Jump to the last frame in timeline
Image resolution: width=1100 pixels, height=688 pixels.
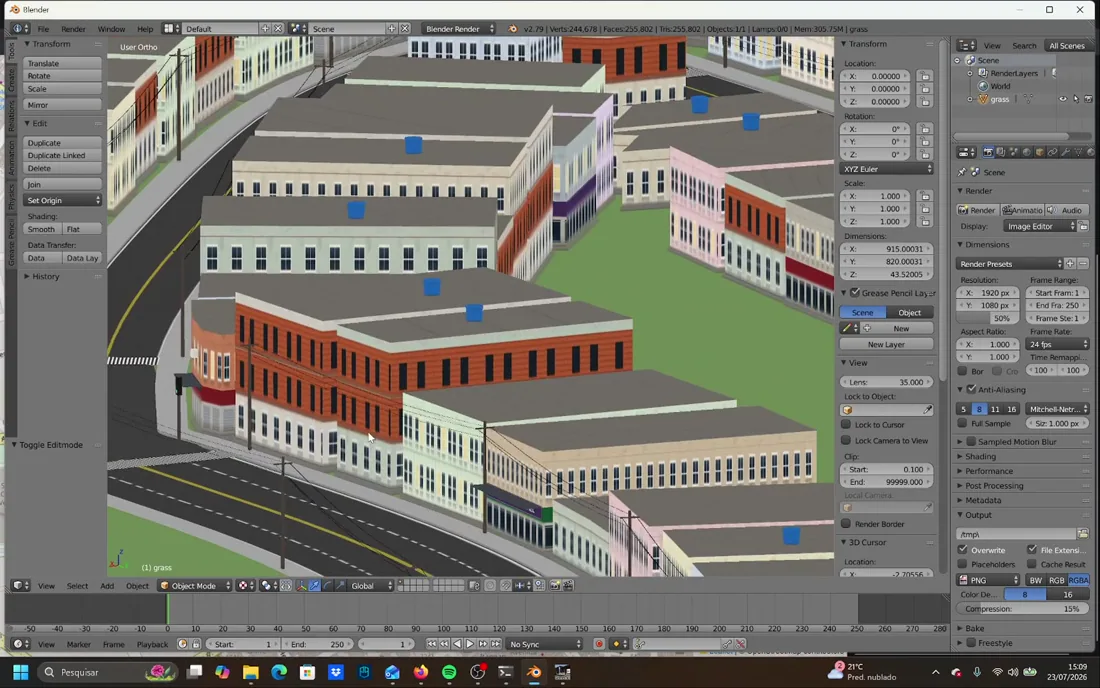click(x=496, y=644)
